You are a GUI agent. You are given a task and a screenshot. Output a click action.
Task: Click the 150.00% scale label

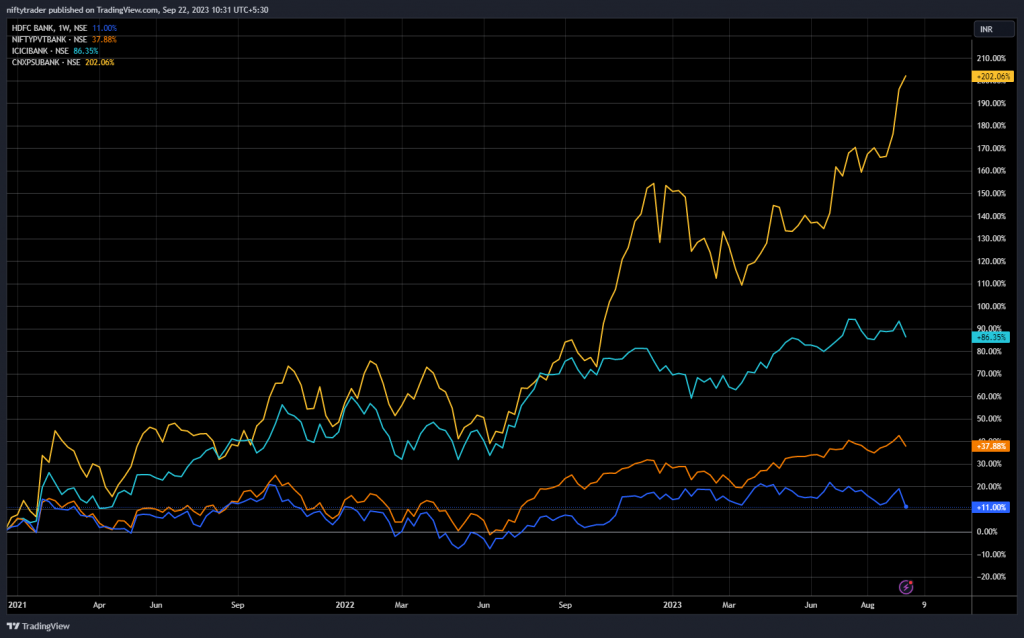coord(991,193)
